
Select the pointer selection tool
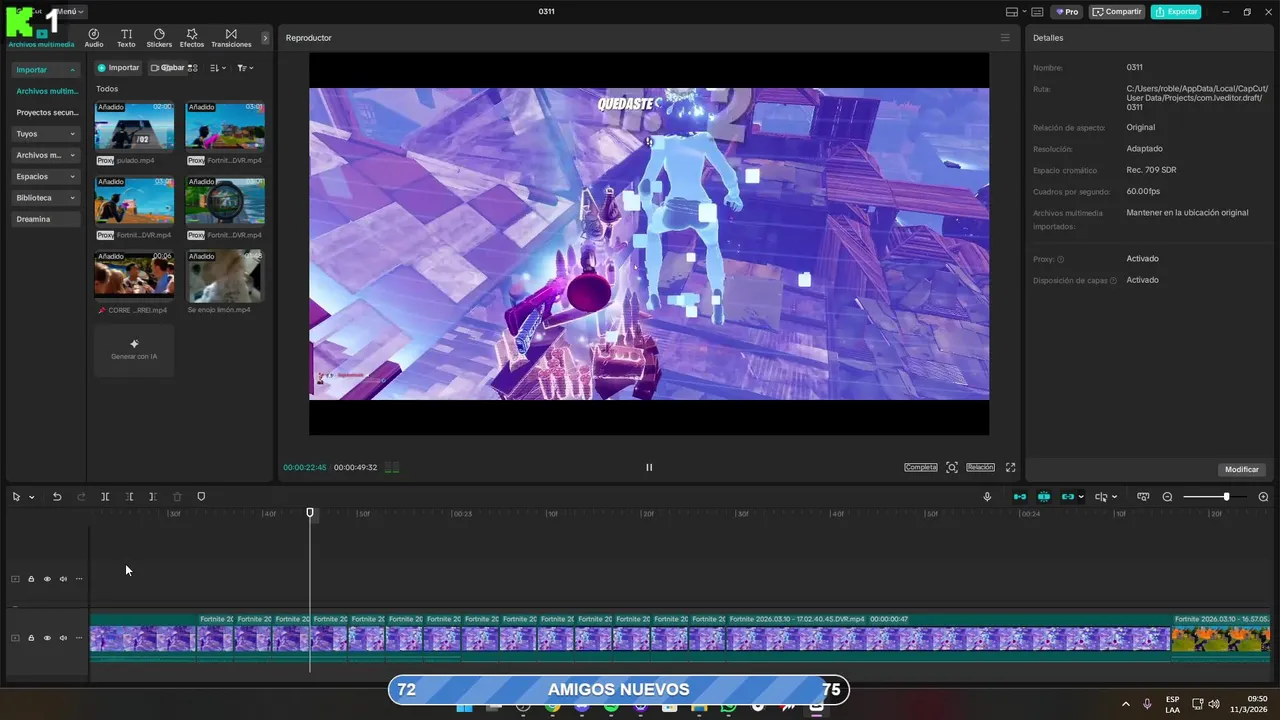coord(16,497)
